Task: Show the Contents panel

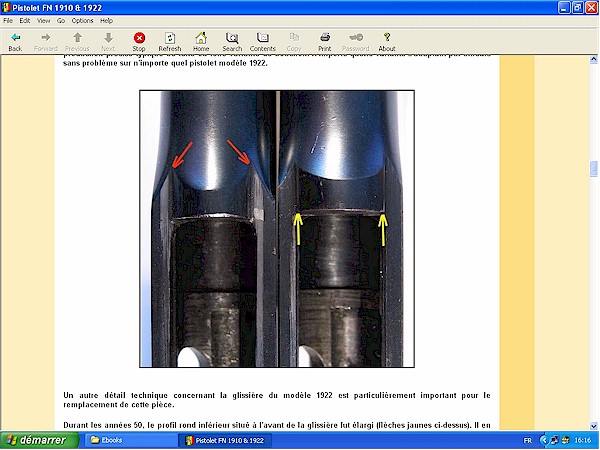Action: coord(263,38)
